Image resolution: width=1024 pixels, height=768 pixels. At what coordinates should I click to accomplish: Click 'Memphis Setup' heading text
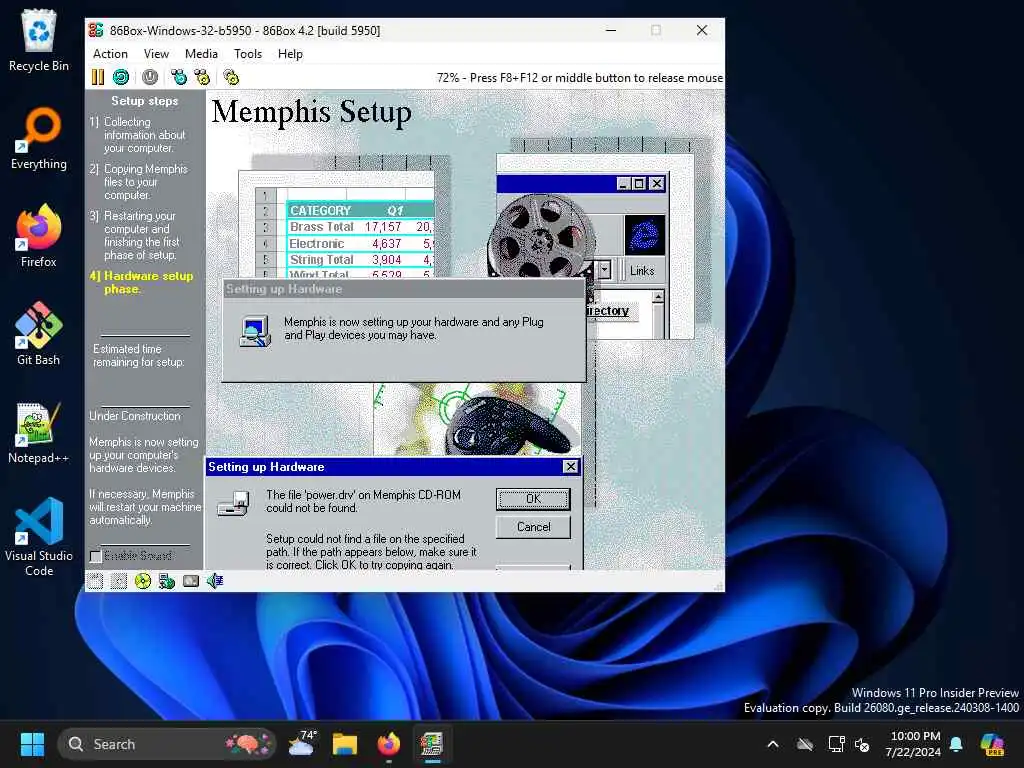(312, 111)
